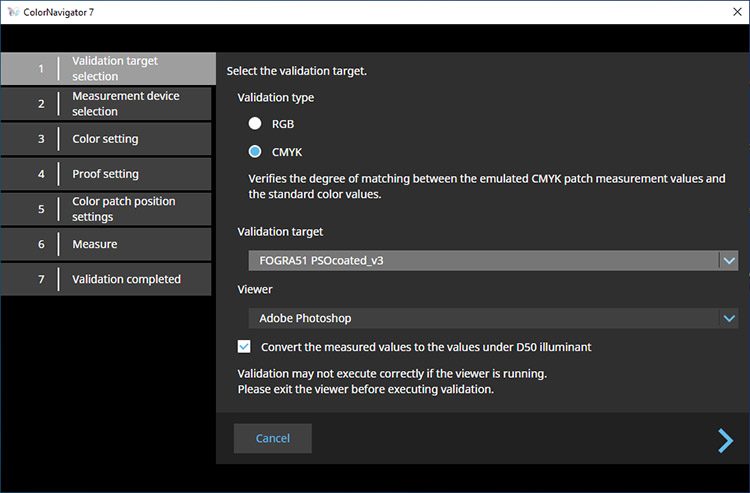Select the RGB validation type
Screen dimensions: 750x493
click(255, 123)
